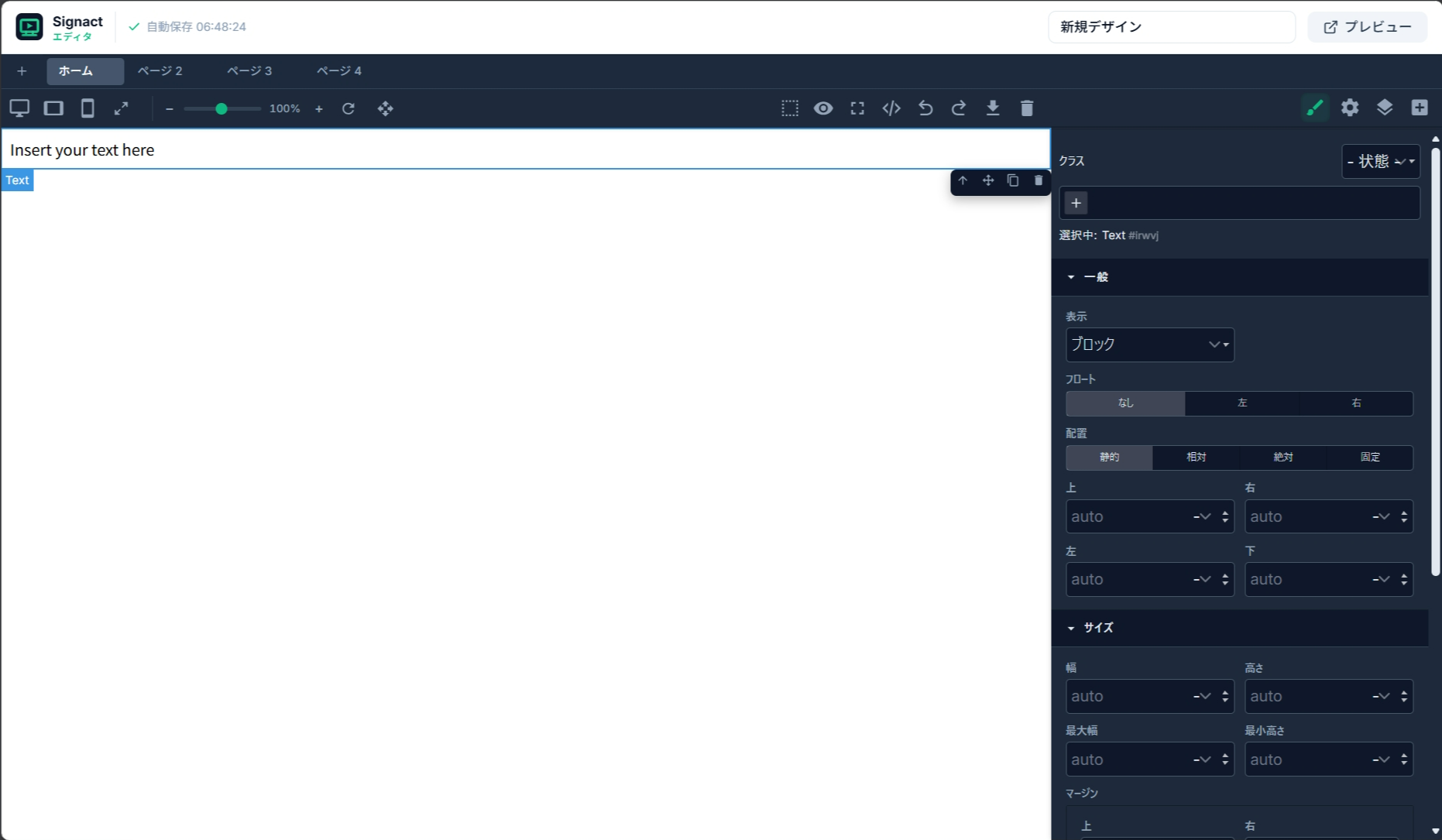Image resolution: width=1442 pixels, height=840 pixels.
Task: Open the style manager brush icon
Action: pyautogui.click(x=1315, y=108)
